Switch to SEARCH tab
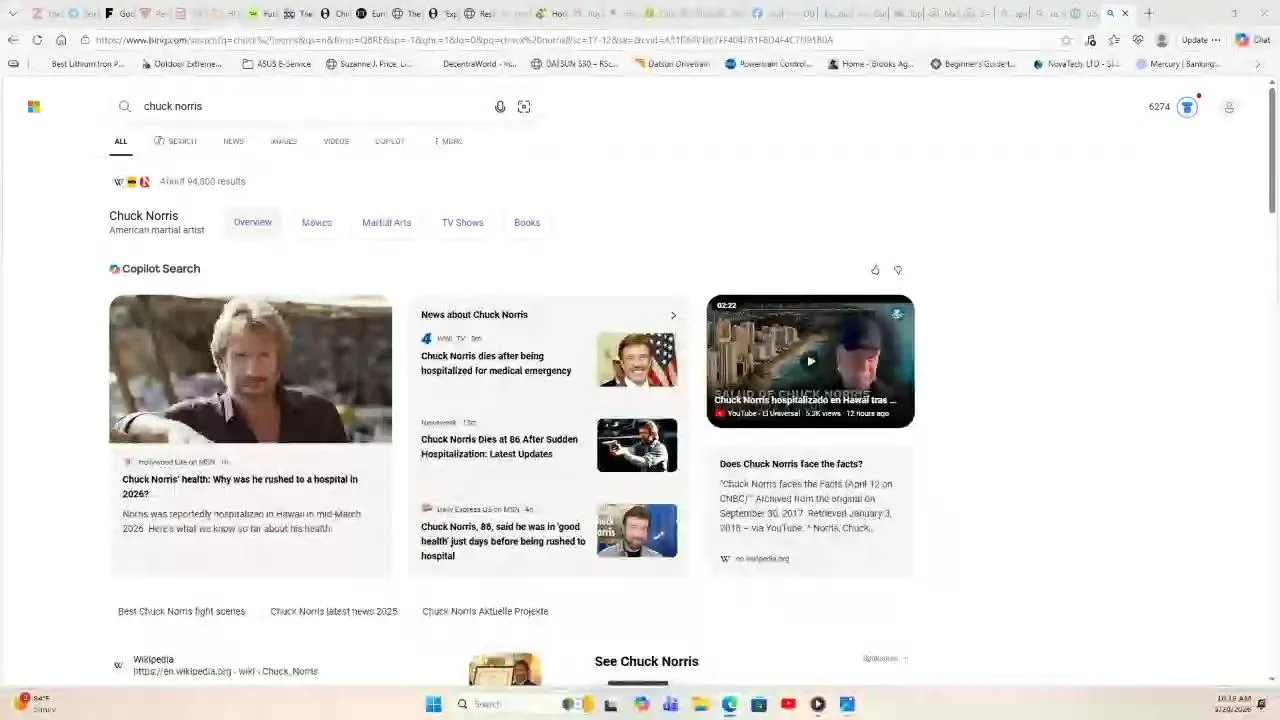 tap(176, 141)
